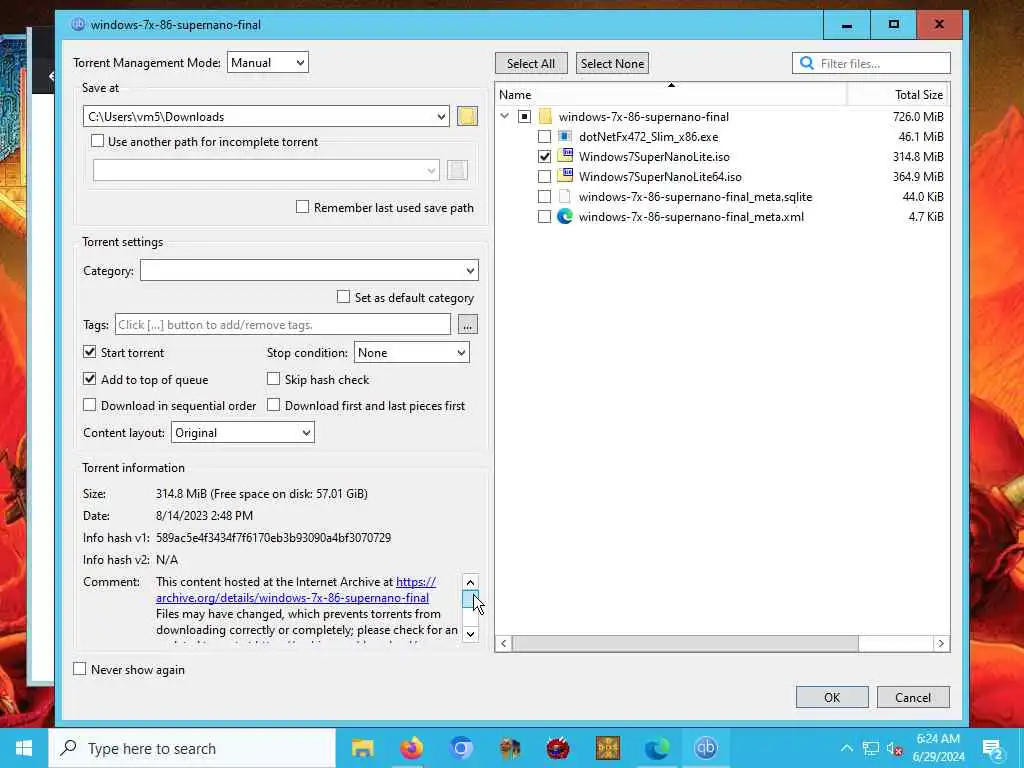Open the Torrent Management Mode dropdown
1024x768 pixels.
(x=268, y=63)
